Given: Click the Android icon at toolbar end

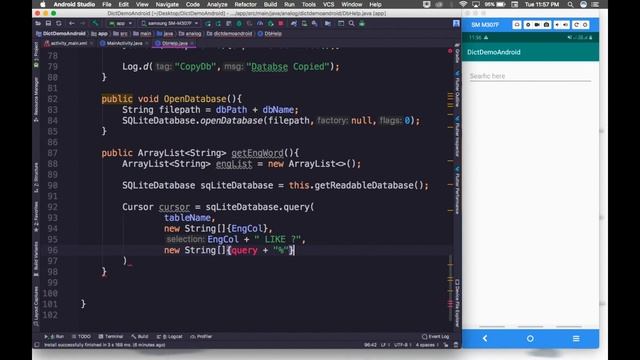Looking at the screenshot, I should click(x=362, y=24).
